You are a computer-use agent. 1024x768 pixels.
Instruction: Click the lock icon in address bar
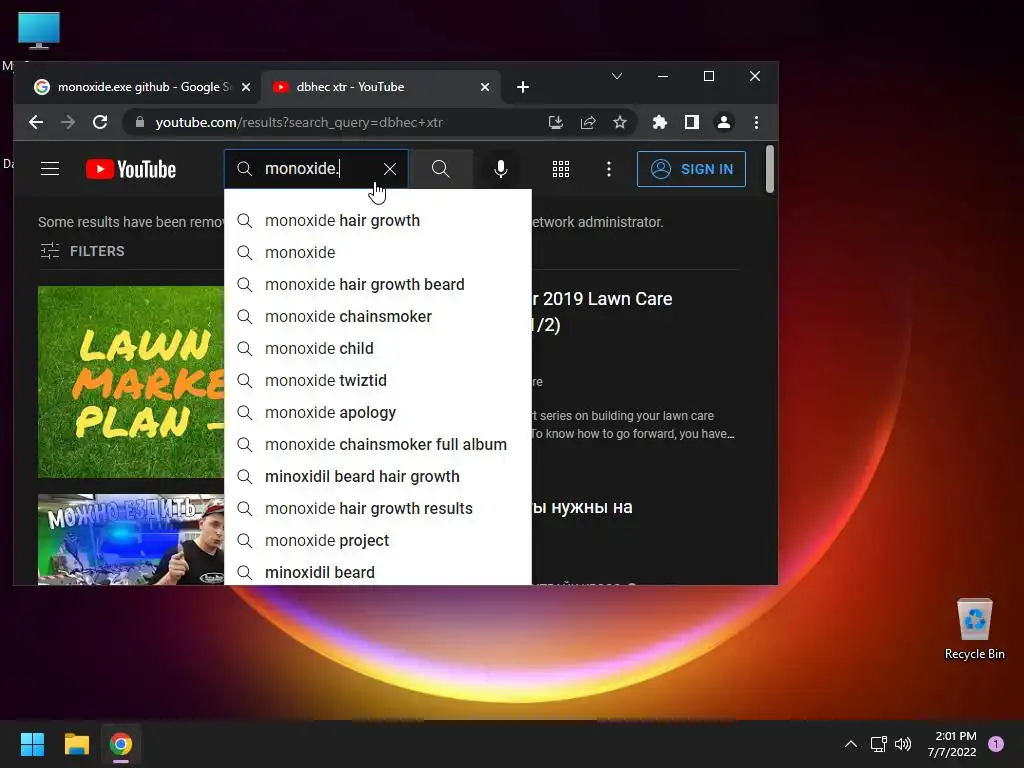tap(139, 122)
